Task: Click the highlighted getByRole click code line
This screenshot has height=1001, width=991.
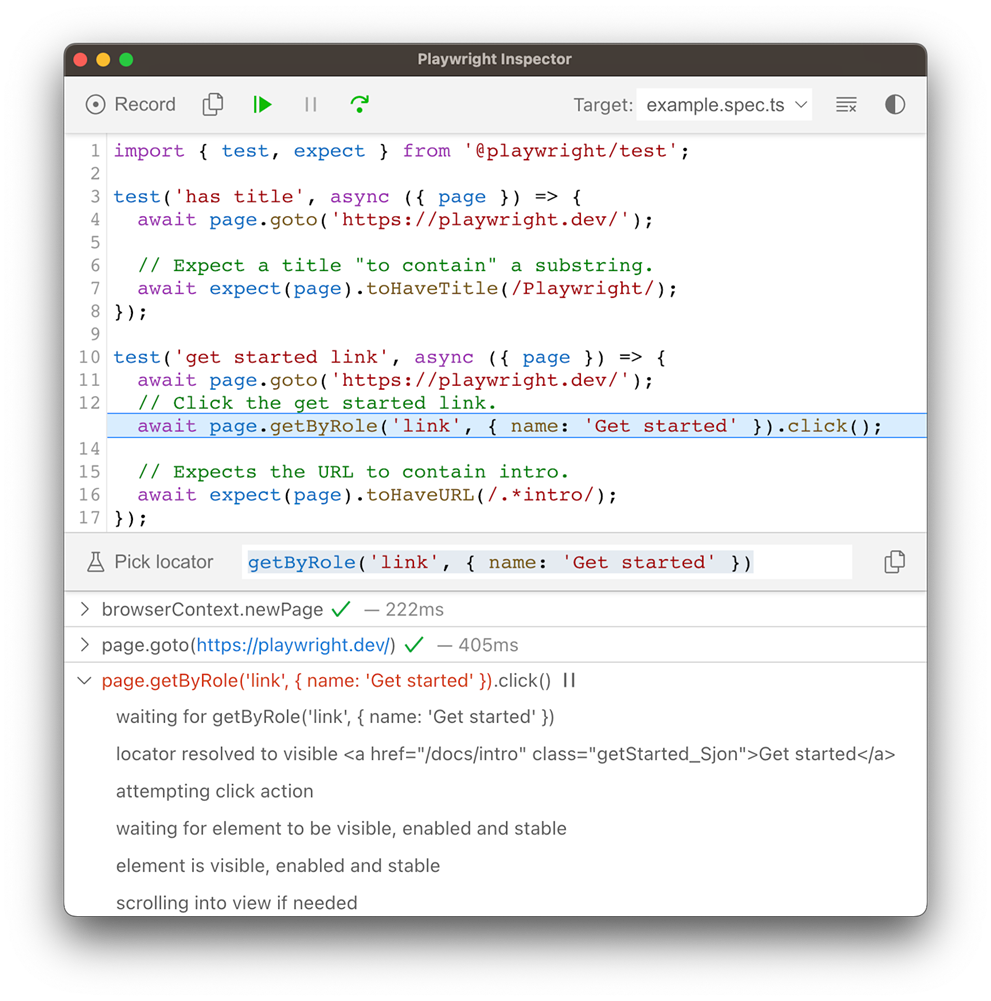Action: pos(517,426)
